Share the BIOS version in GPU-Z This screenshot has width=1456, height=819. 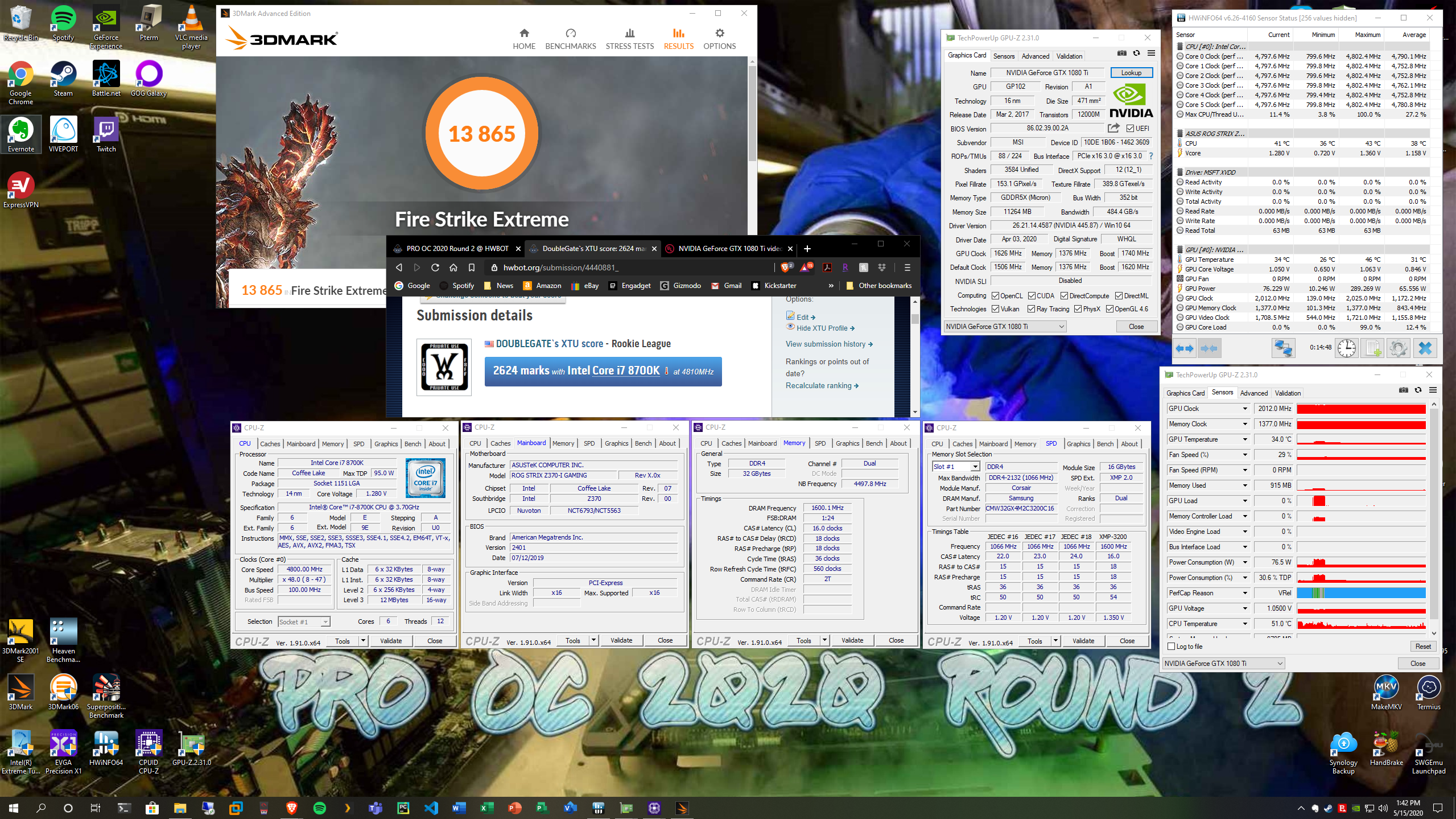point(1113,128)
